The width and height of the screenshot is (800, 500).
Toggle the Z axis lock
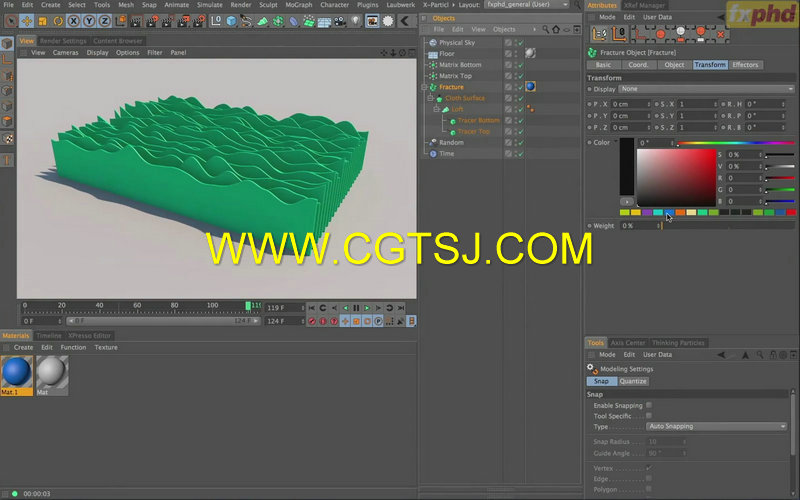(x=105, y=21)
